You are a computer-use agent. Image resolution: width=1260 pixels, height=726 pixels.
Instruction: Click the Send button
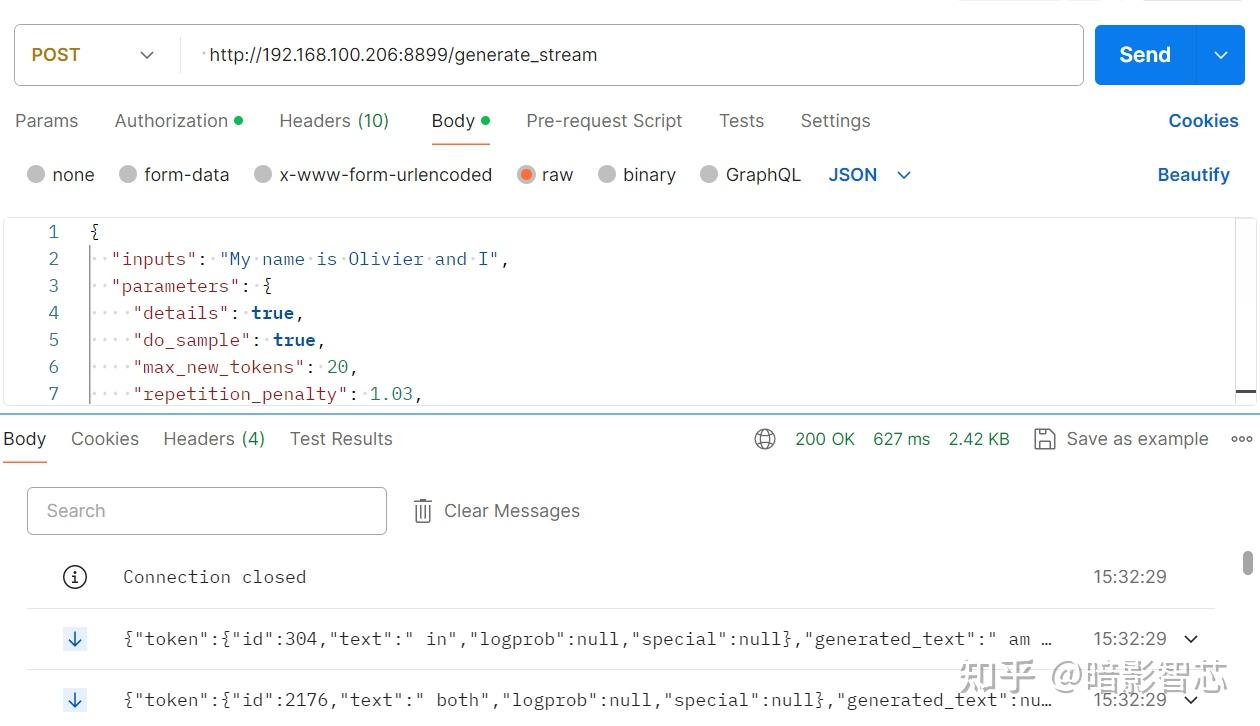[1144, 55]
